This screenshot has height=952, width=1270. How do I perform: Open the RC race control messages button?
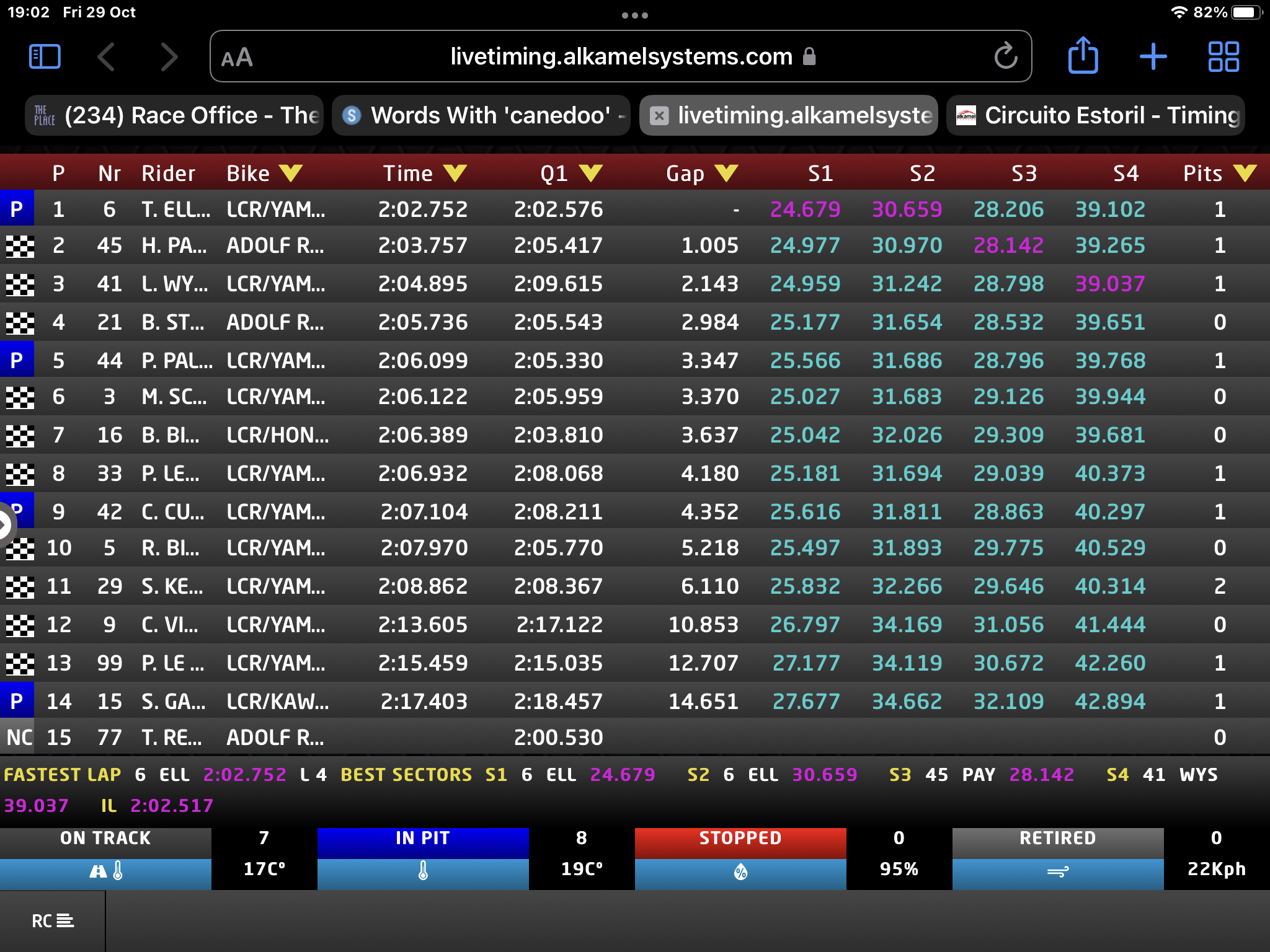coord(53,921)
